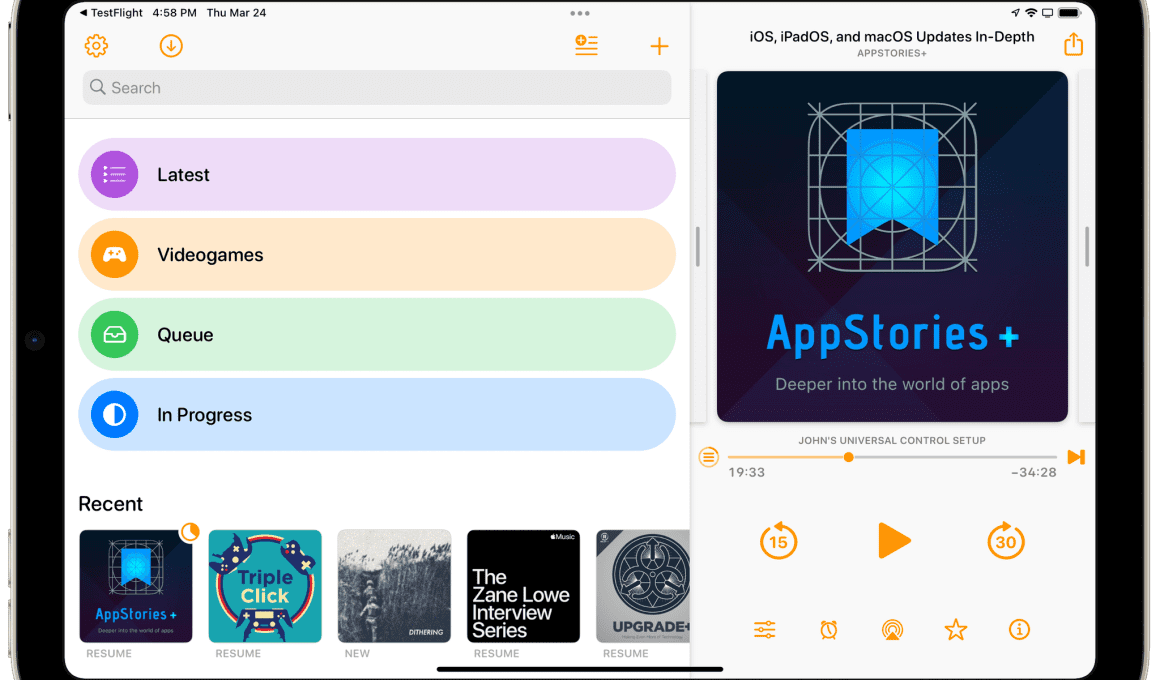Focus the Search field

[377, 87]
